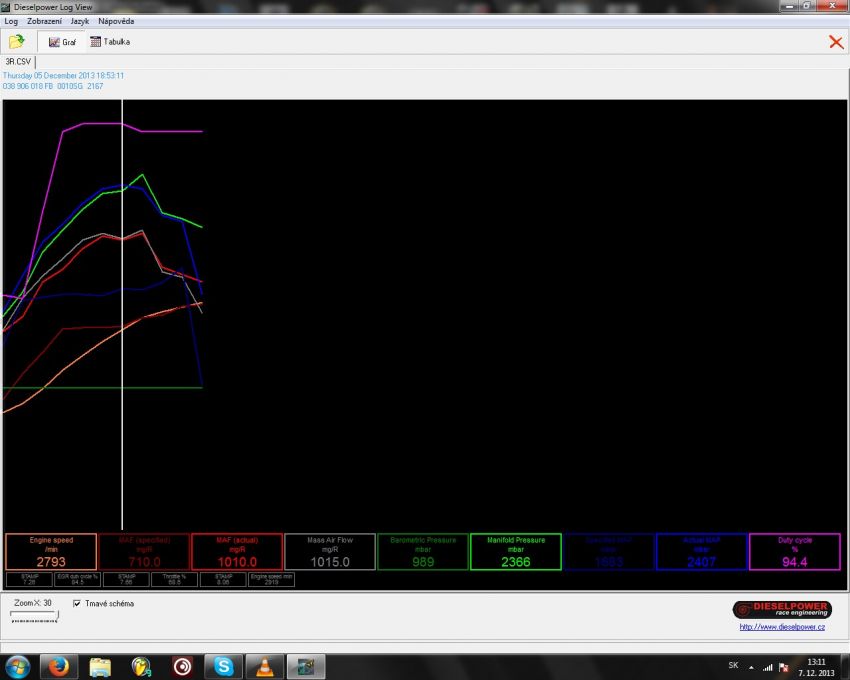This screenshot has width=850, height=680.
Task: Click the taskbar clock showing 13:11
Action: [x=816, y=668]
